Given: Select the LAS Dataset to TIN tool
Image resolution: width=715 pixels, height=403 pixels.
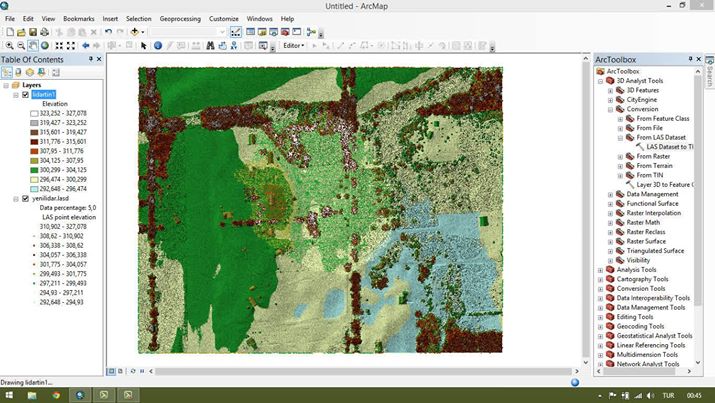Looking at the screenshot, I should point(665,147).
